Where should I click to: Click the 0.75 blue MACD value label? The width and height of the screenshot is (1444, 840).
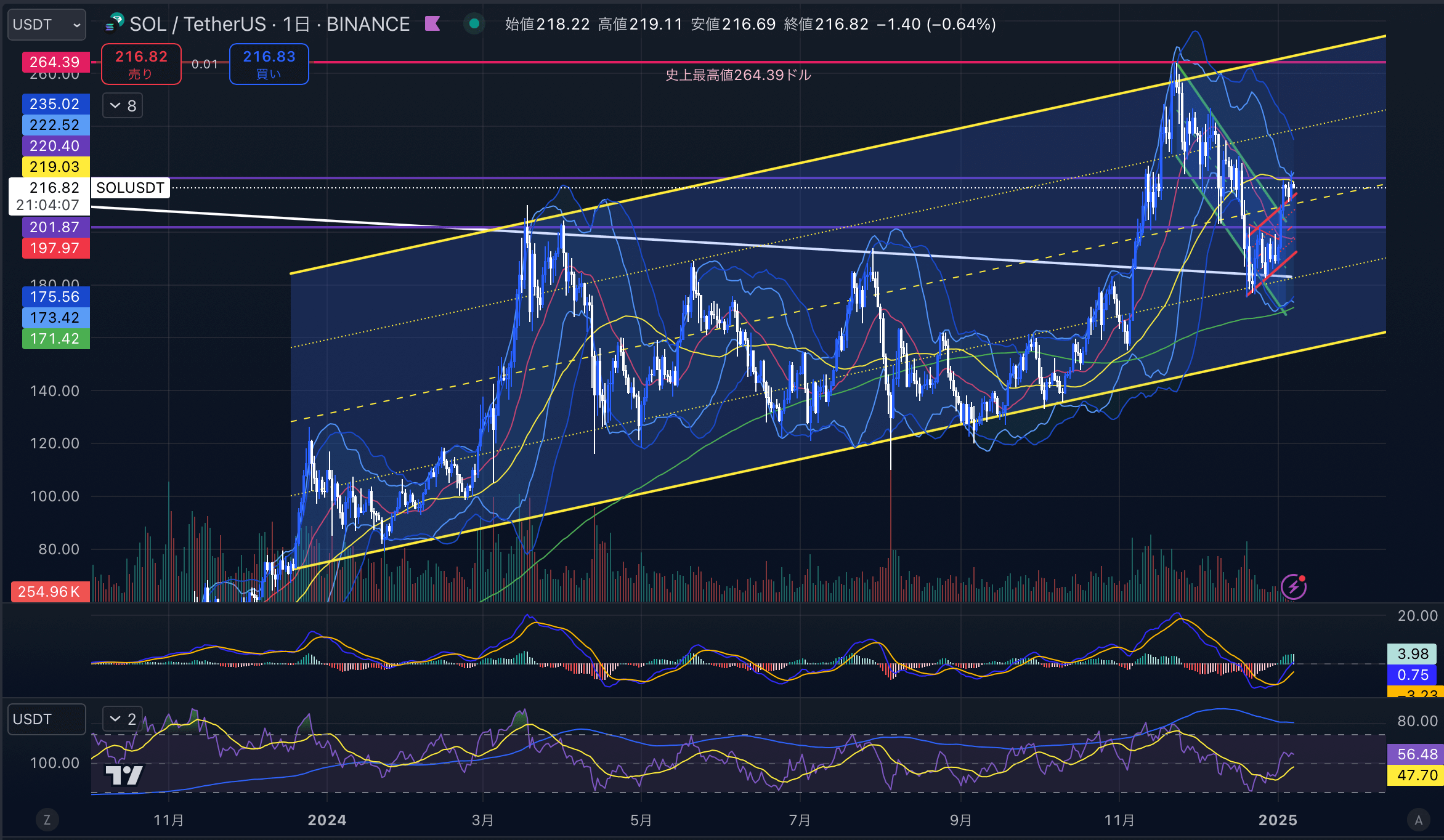tap(1412, 675)
